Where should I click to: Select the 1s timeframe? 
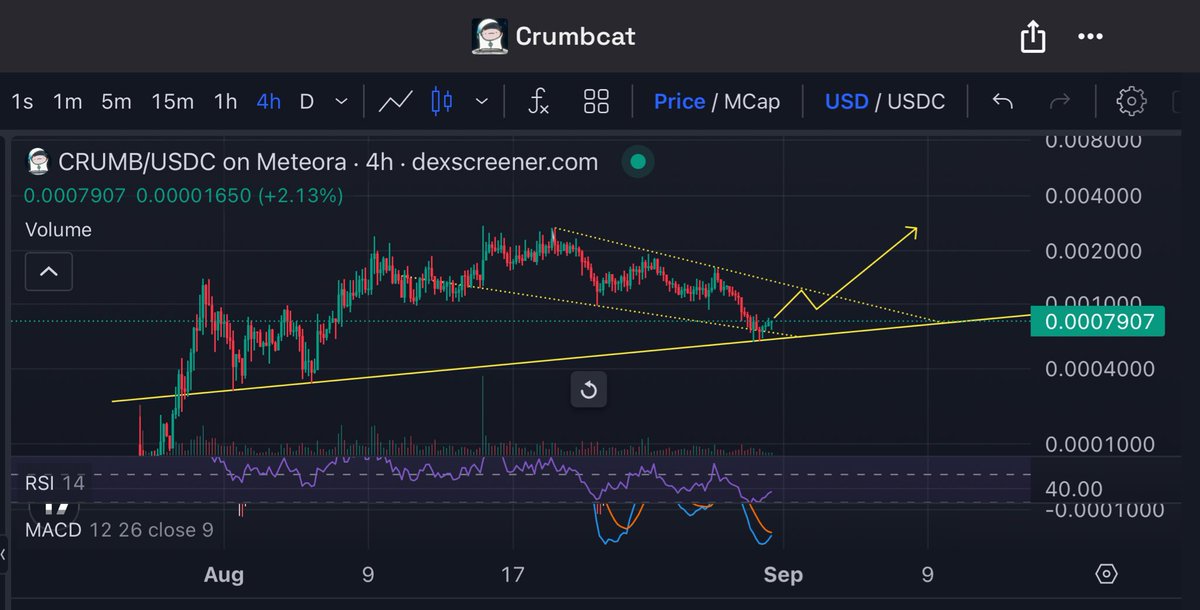pos(22,101)
